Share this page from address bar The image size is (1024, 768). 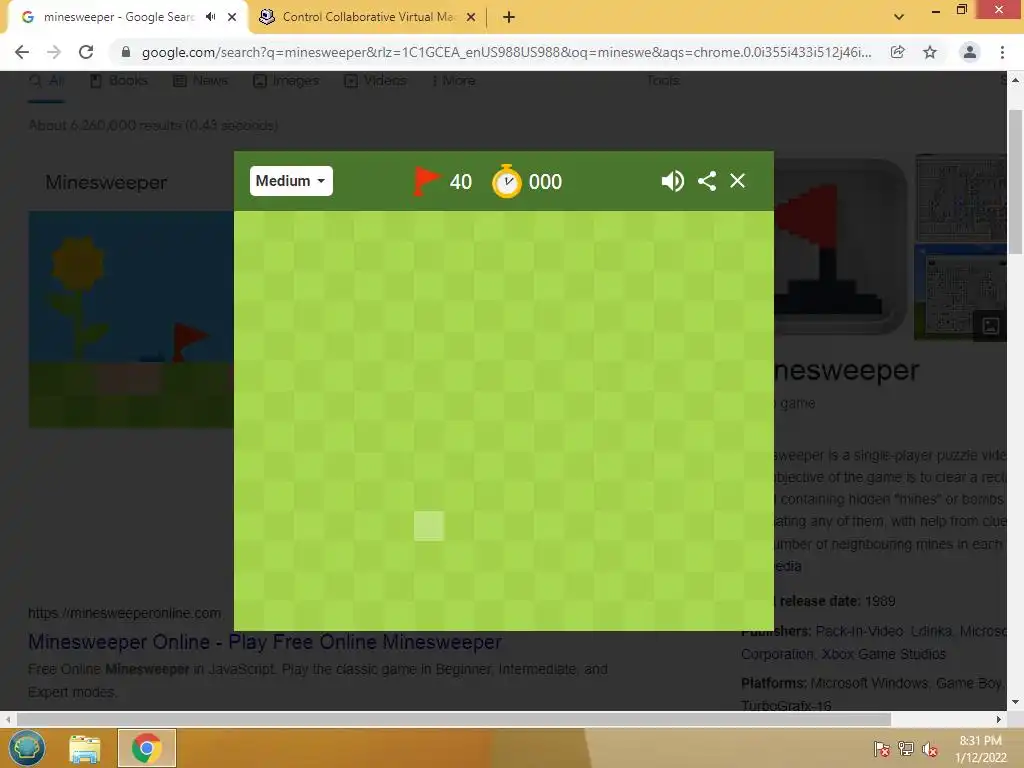(x=898, y=52)
